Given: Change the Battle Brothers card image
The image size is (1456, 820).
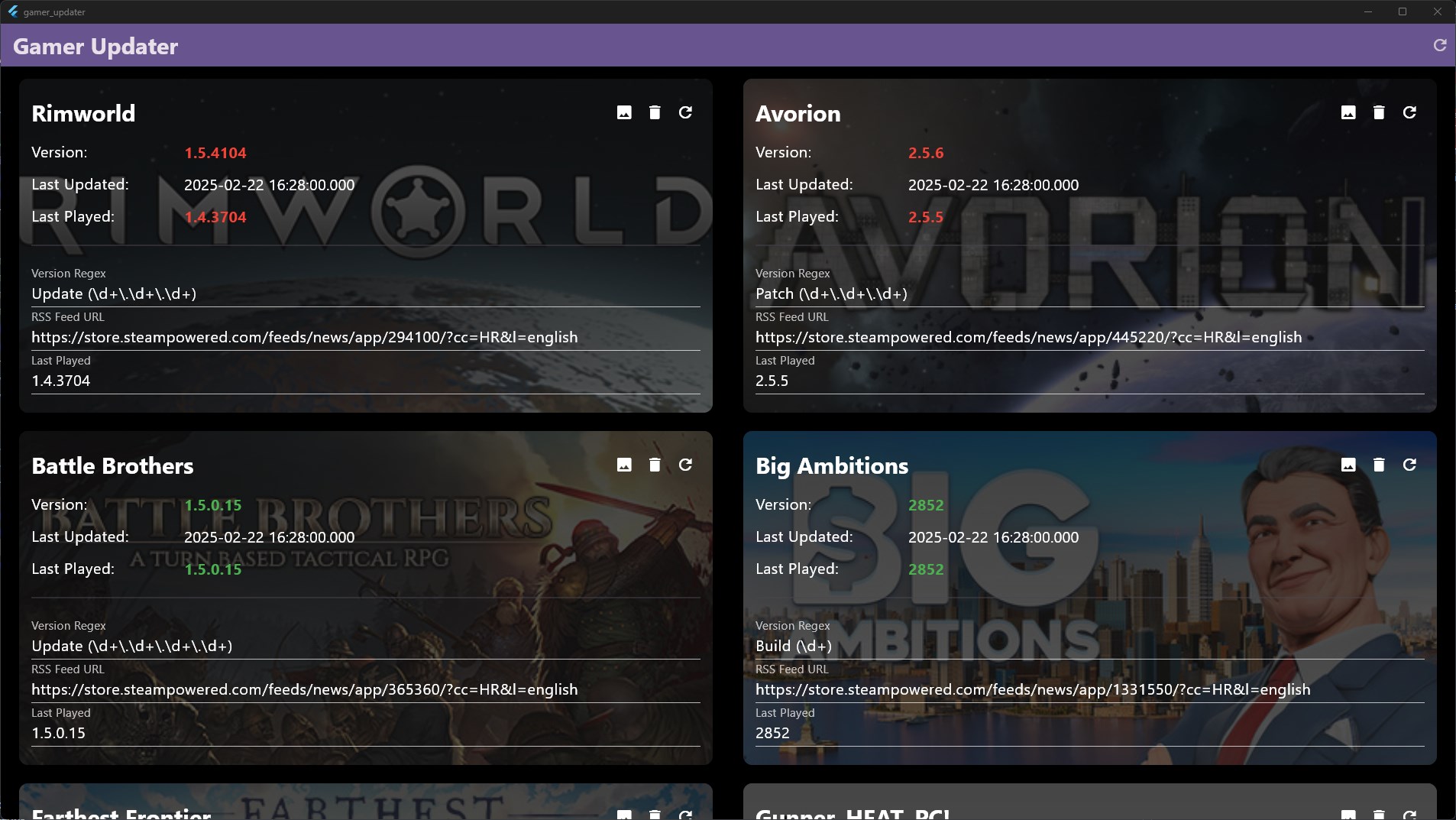Looking at the screenshot, I should click(624, 465).
